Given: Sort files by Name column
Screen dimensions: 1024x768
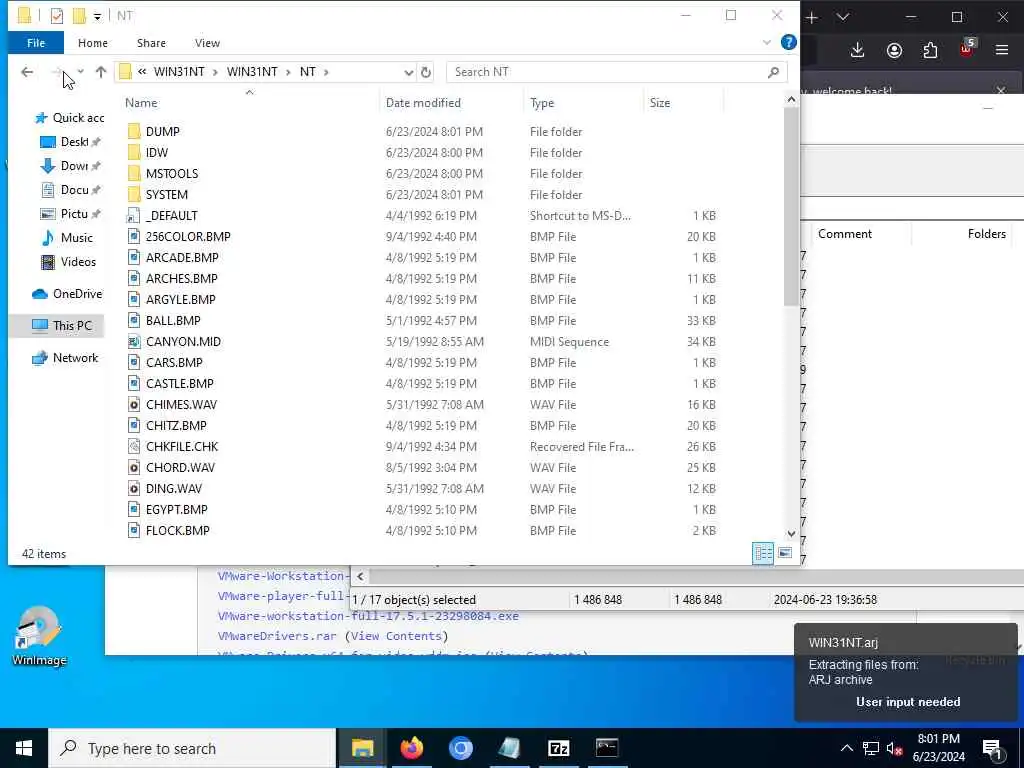Looking at the screenshot, I should (x=141, y=103).
